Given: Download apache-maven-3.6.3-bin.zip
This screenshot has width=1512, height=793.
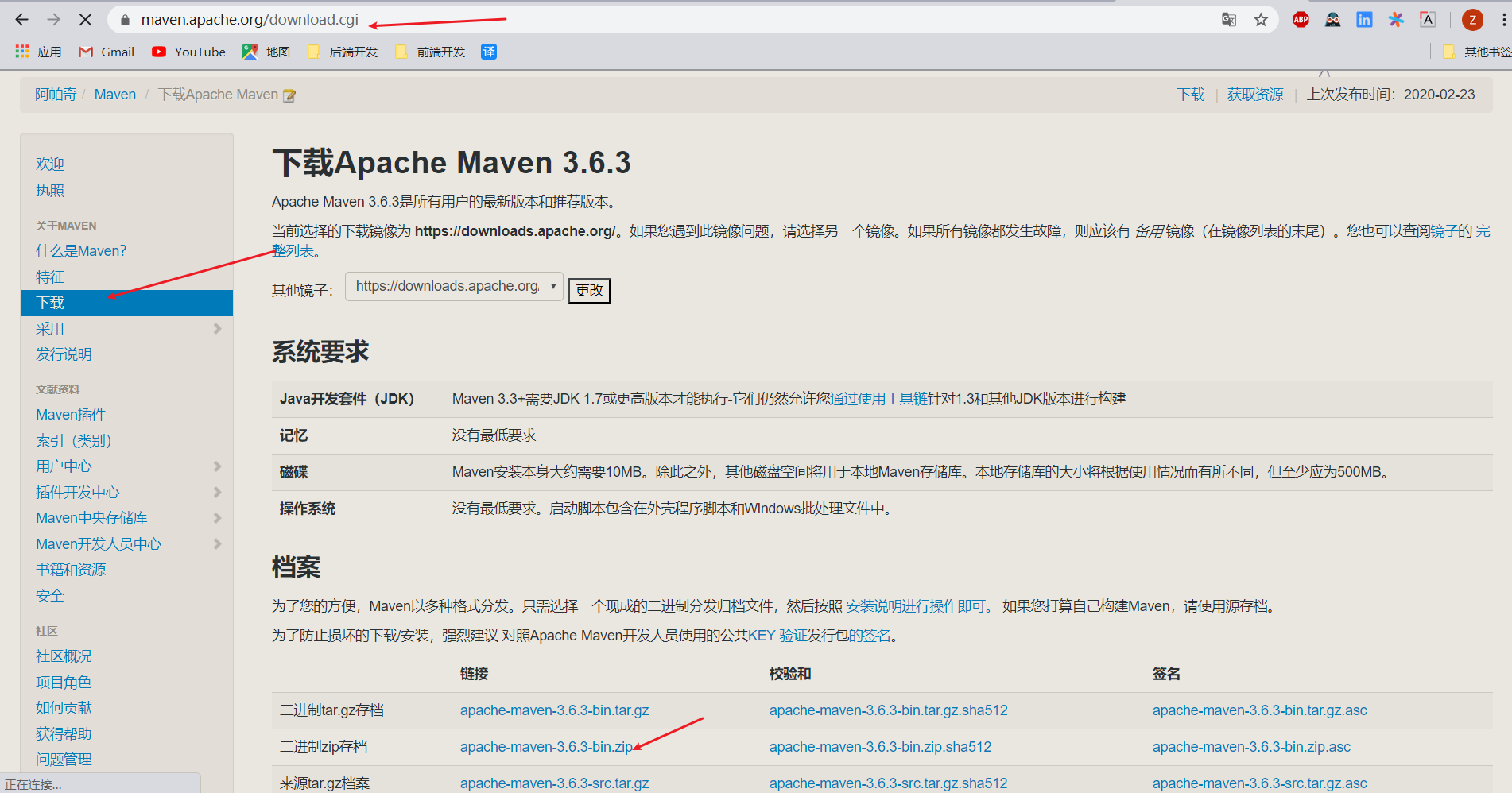Looking at the screenshot, I should point(546,747).
